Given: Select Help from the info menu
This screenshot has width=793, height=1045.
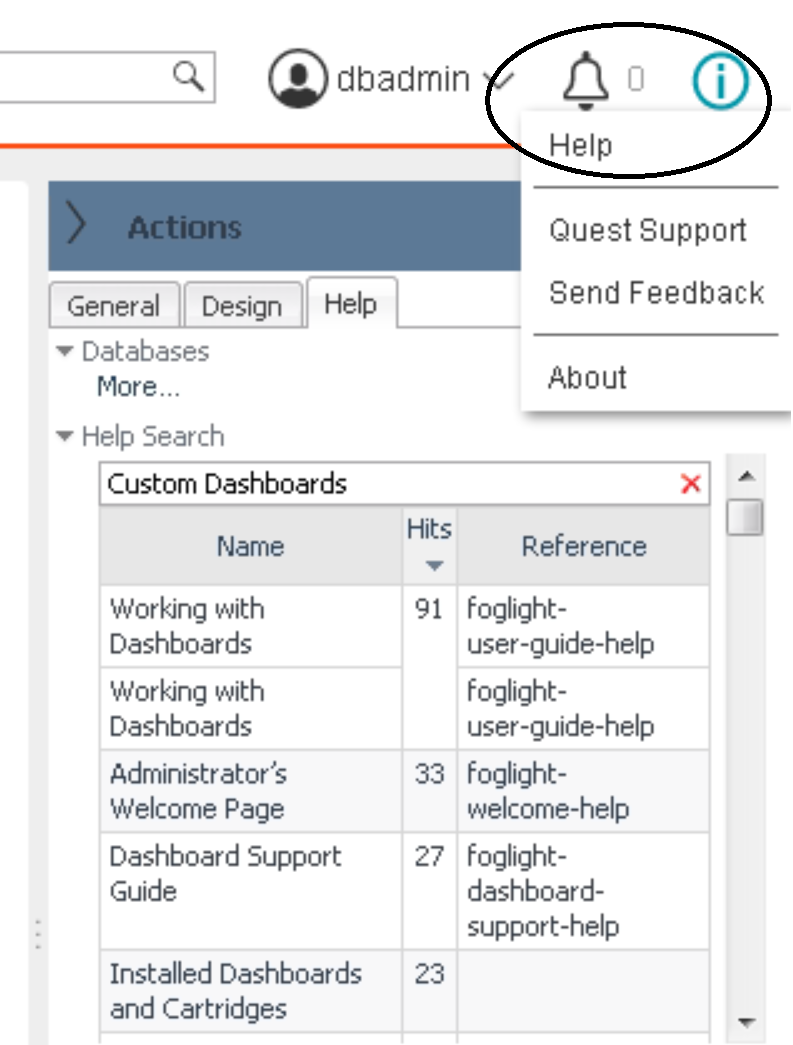Looking at the screenshot, I should click(x=581, y=146).
